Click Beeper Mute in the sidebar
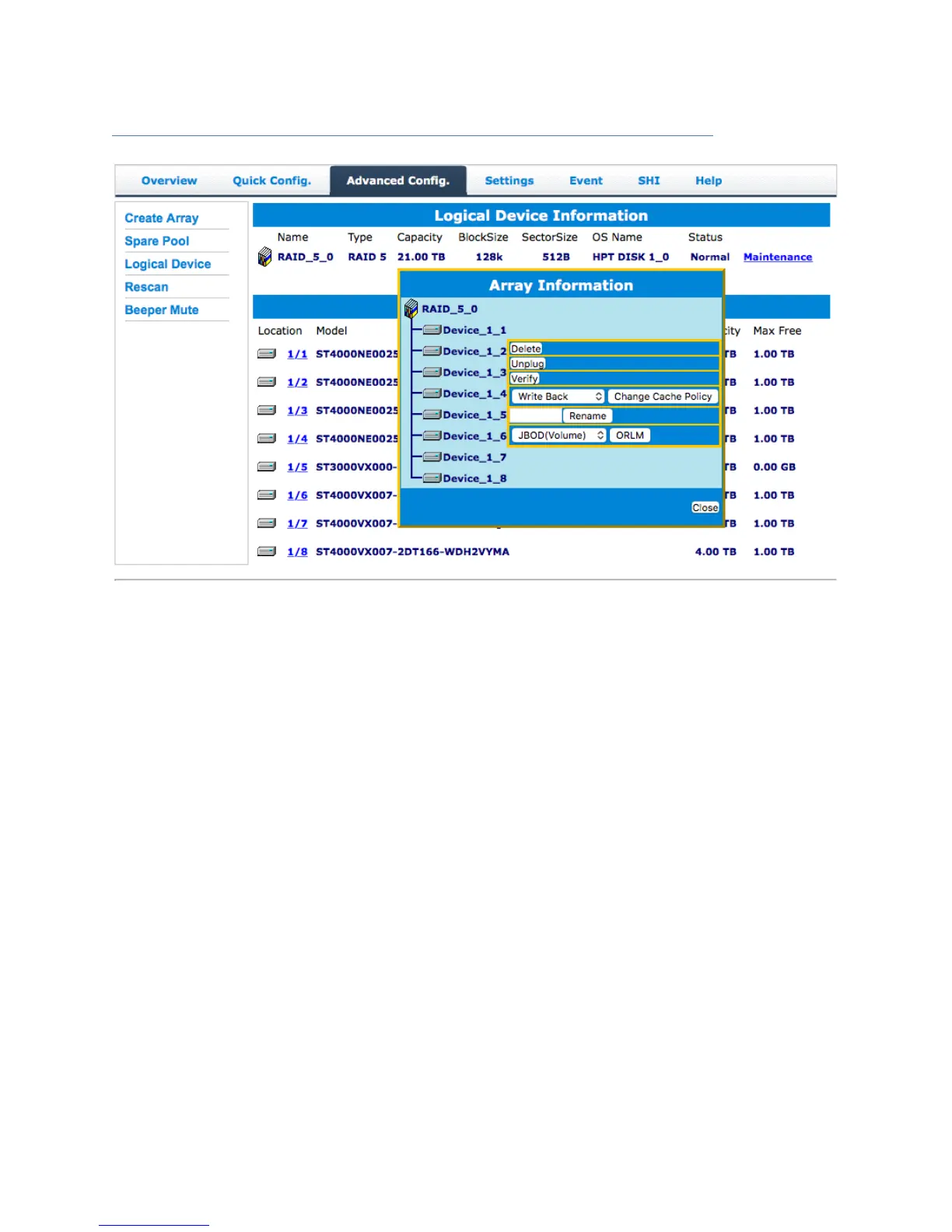The width and height of the screenshot is (952, 1232). (x=162, y=310)
